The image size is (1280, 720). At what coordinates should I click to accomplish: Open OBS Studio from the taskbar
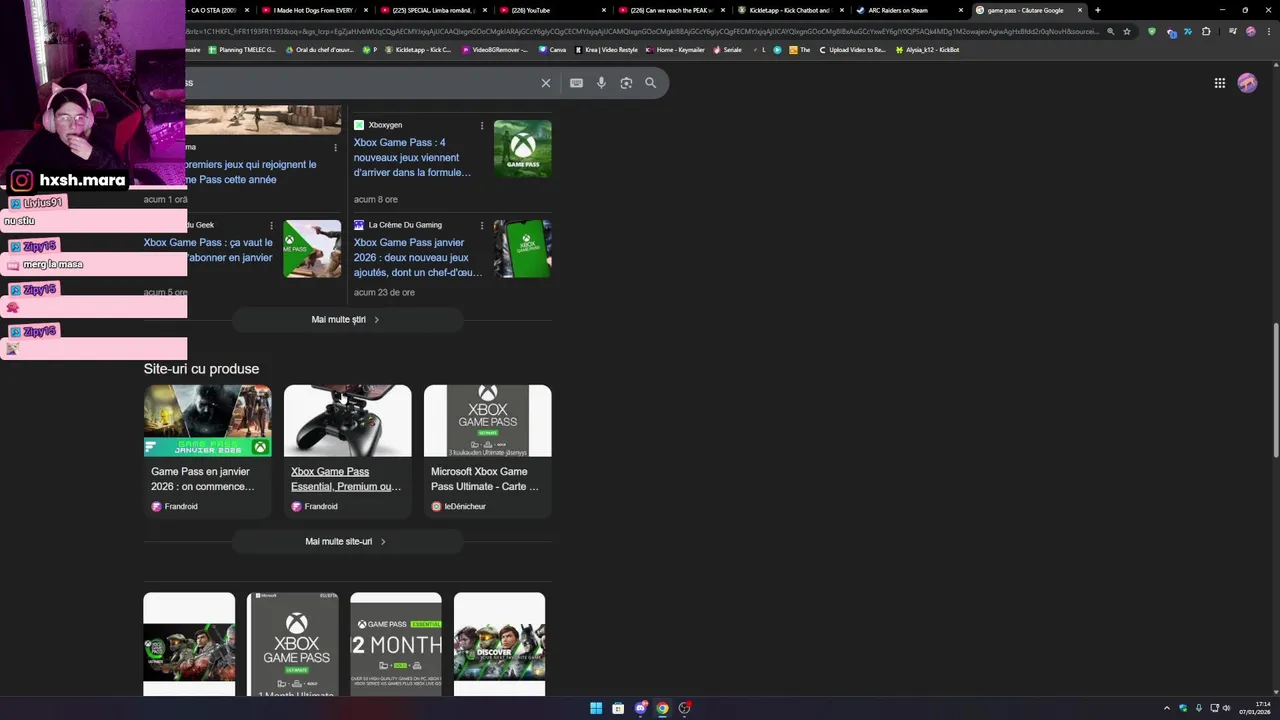pos(684,708)
